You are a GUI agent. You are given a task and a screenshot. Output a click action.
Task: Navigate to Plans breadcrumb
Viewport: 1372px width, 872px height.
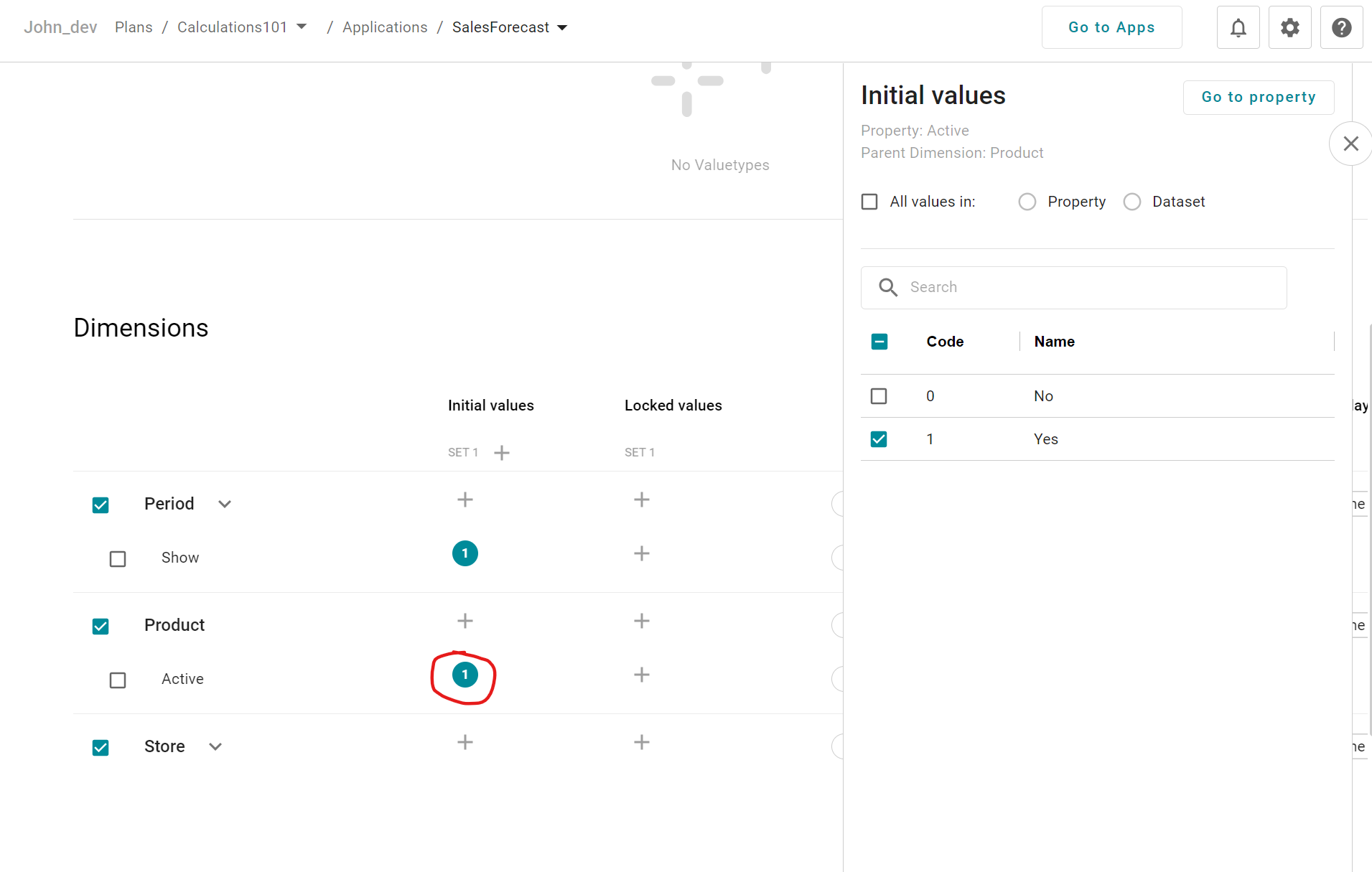pos(134,27)
